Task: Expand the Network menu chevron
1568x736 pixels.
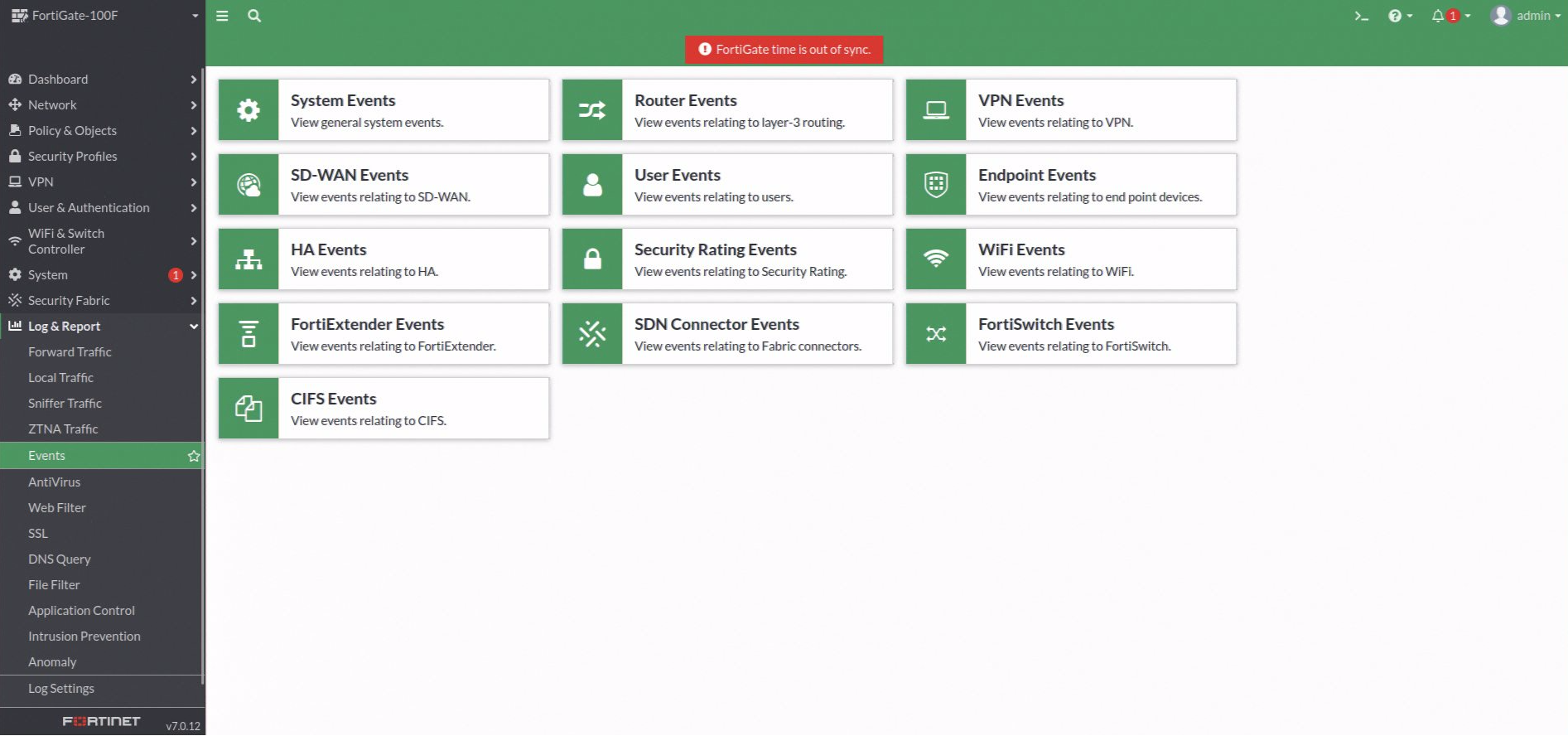Action: coord(193,105)
